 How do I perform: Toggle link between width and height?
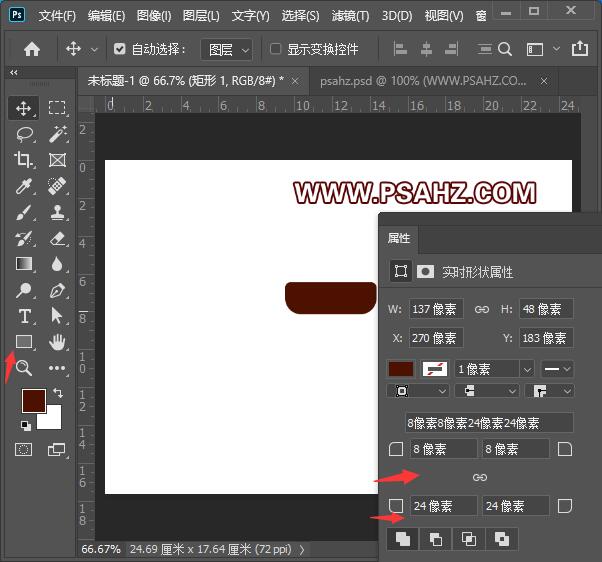click(482, 309)
